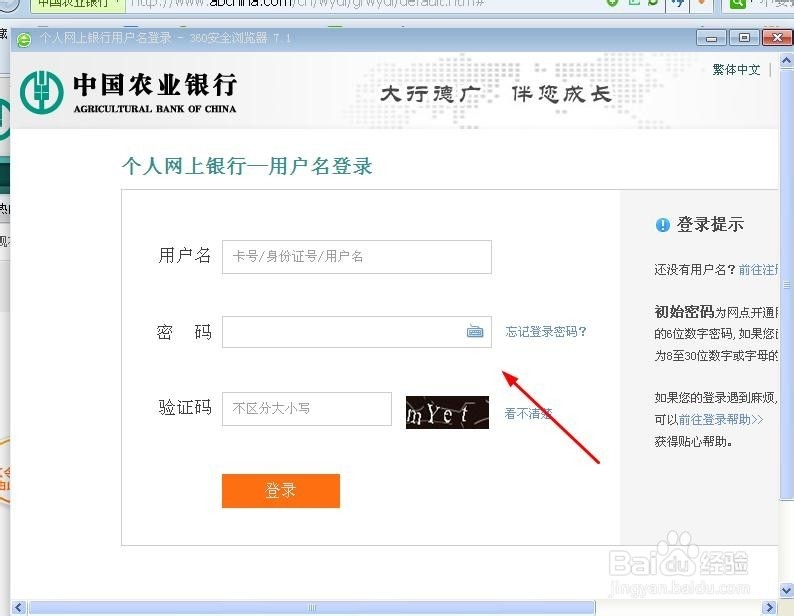
Task: Maximize the login popup window
Action: 744,38
